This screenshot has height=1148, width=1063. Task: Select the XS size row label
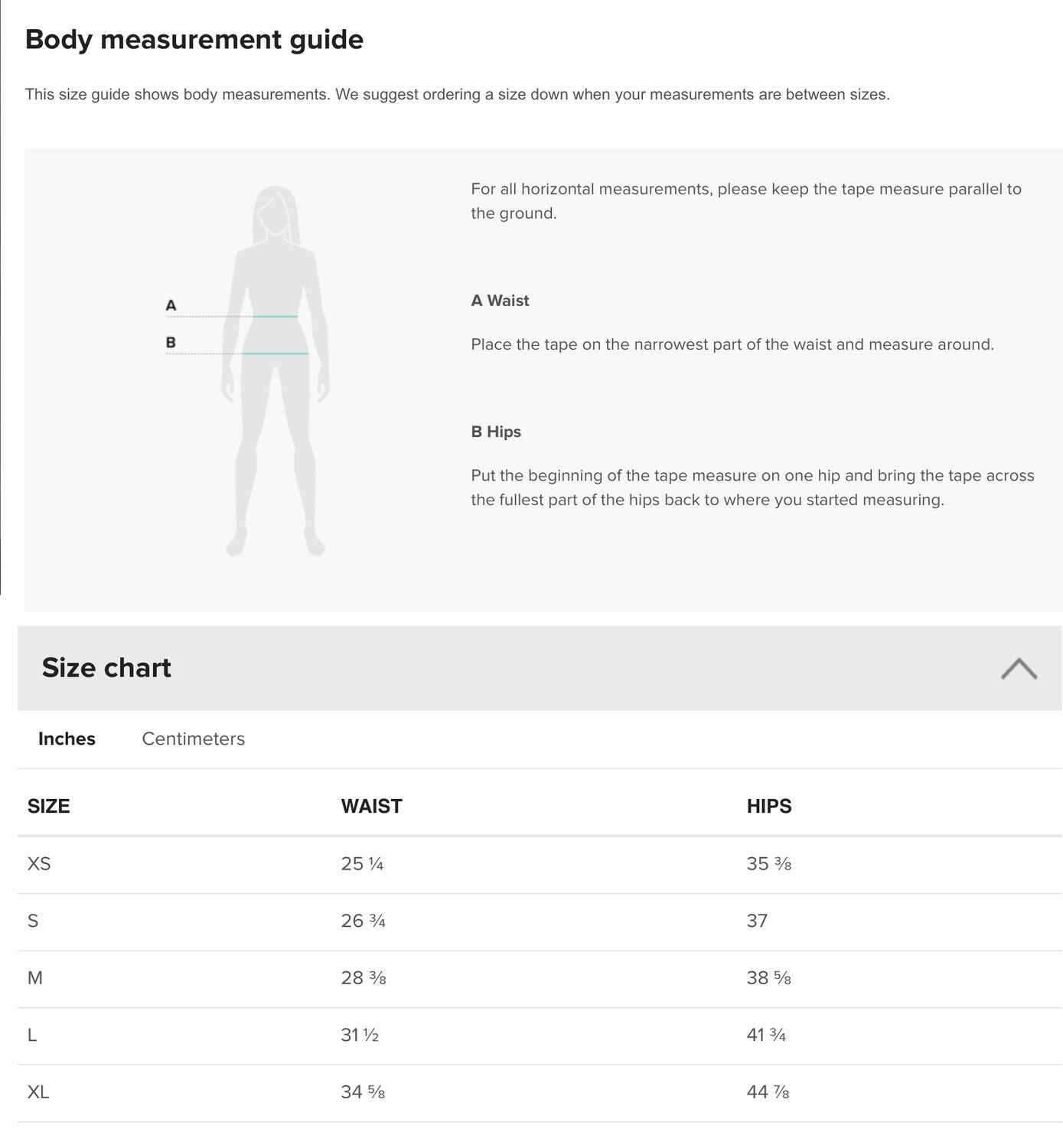click(x=39, y=864)
